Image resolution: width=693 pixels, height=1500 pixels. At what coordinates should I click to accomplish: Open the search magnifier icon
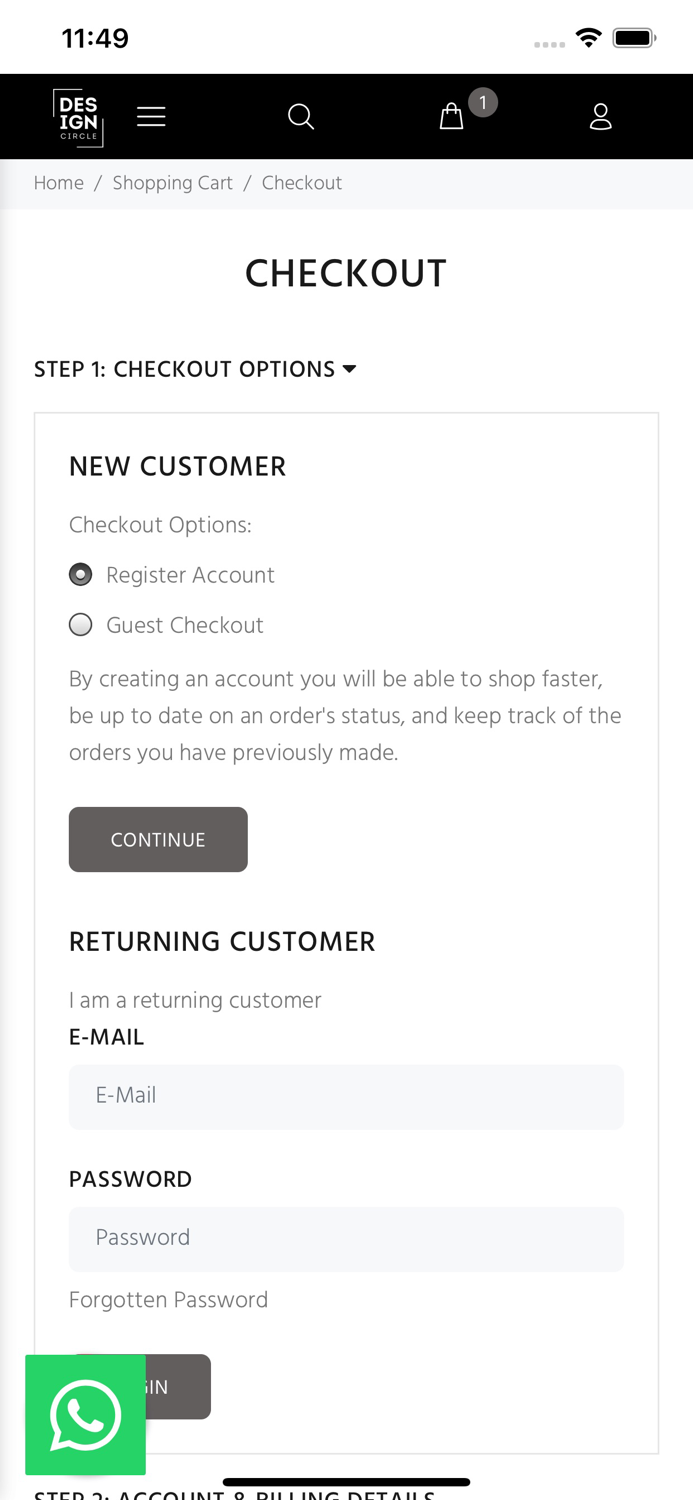coord(301,117)
